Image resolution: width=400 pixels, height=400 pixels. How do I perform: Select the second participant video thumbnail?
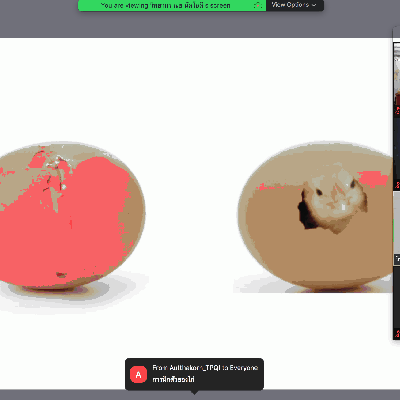point(397,153)
